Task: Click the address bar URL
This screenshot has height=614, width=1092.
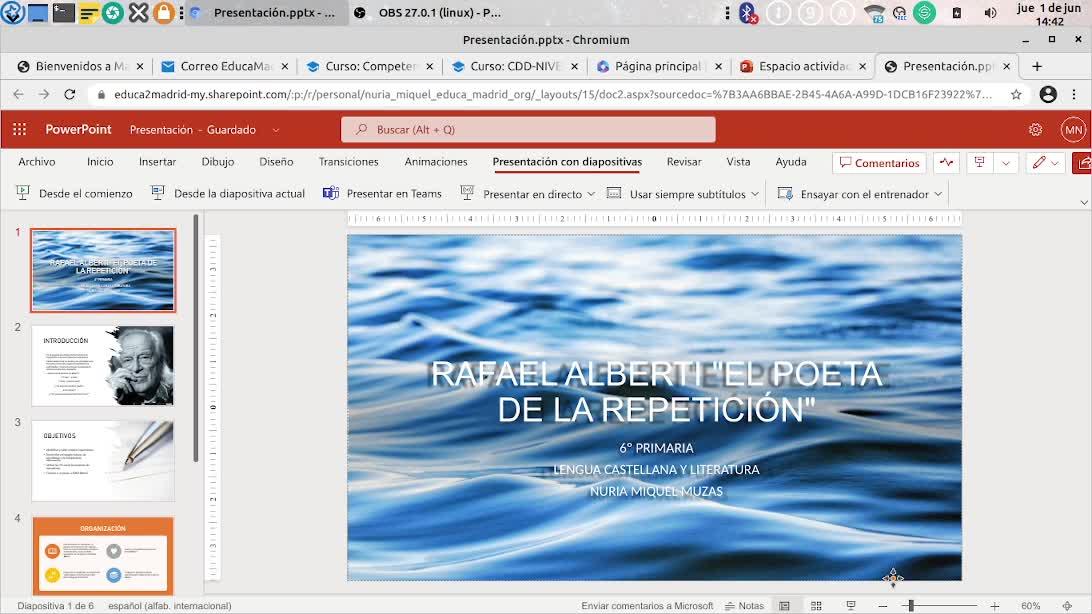Action: (553, 95)
